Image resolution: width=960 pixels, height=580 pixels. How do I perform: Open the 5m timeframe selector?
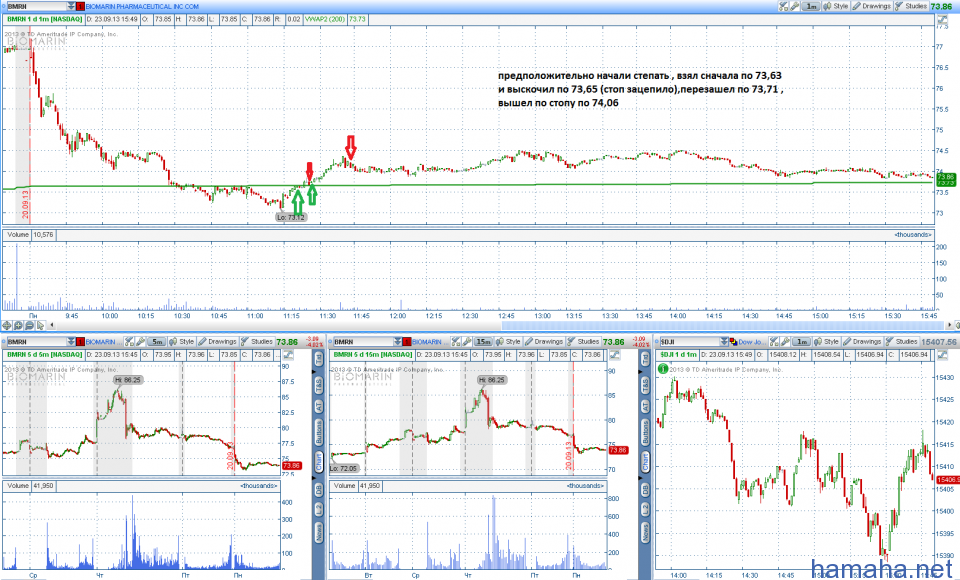pos(157,342)
